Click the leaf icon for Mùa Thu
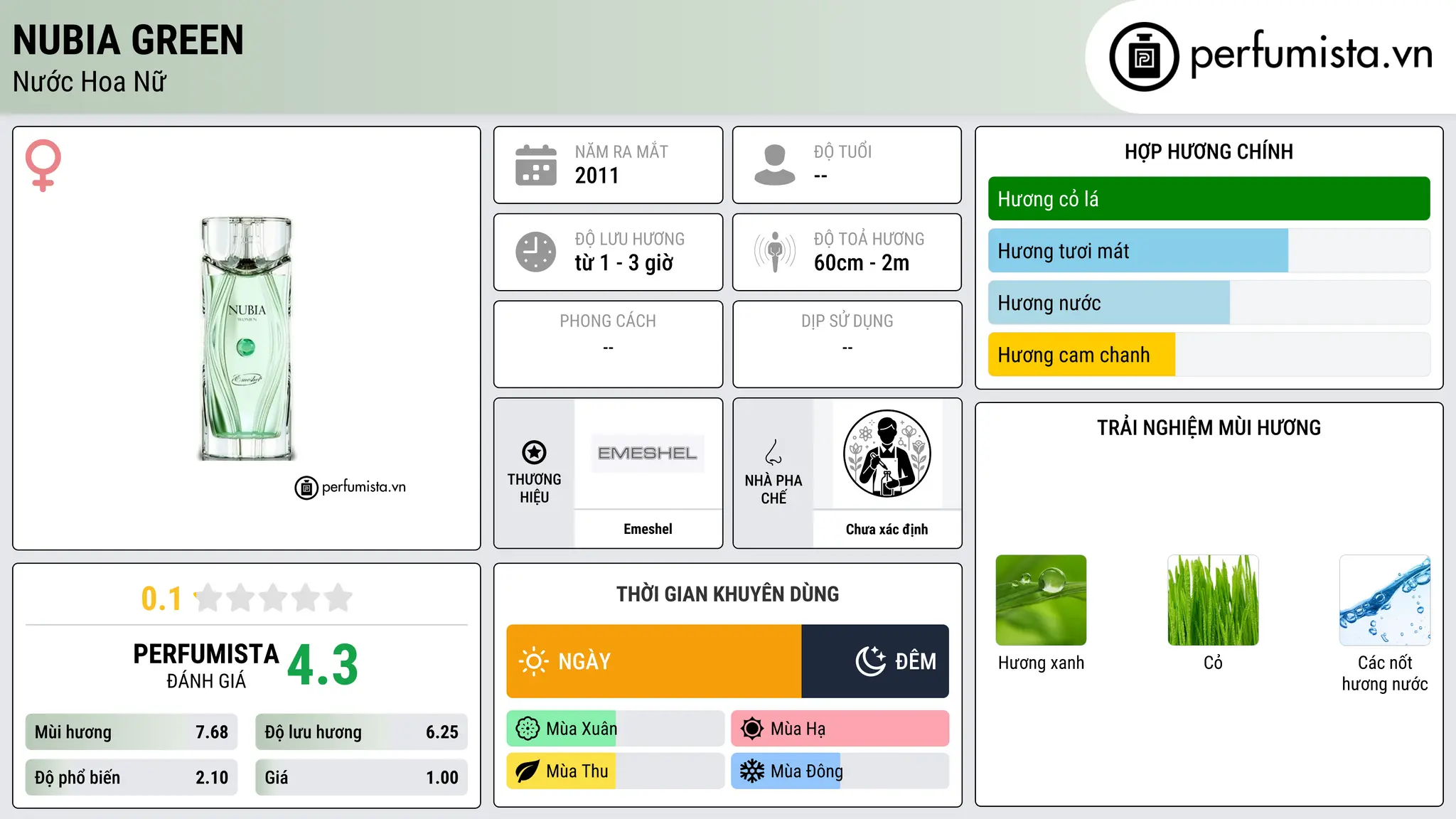Screen dimensions: 1456x819 (x=528, y=771)
